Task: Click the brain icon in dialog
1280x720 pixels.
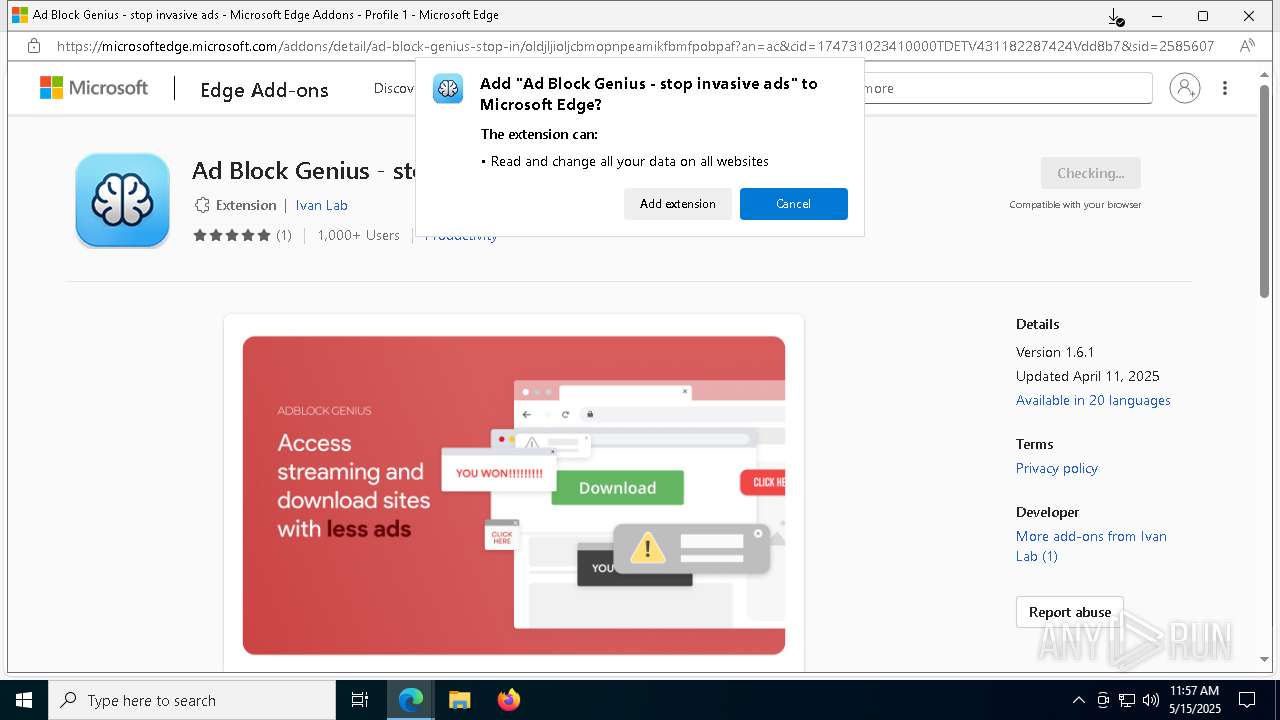Action: pyautogui.click(x=448, y=88)
